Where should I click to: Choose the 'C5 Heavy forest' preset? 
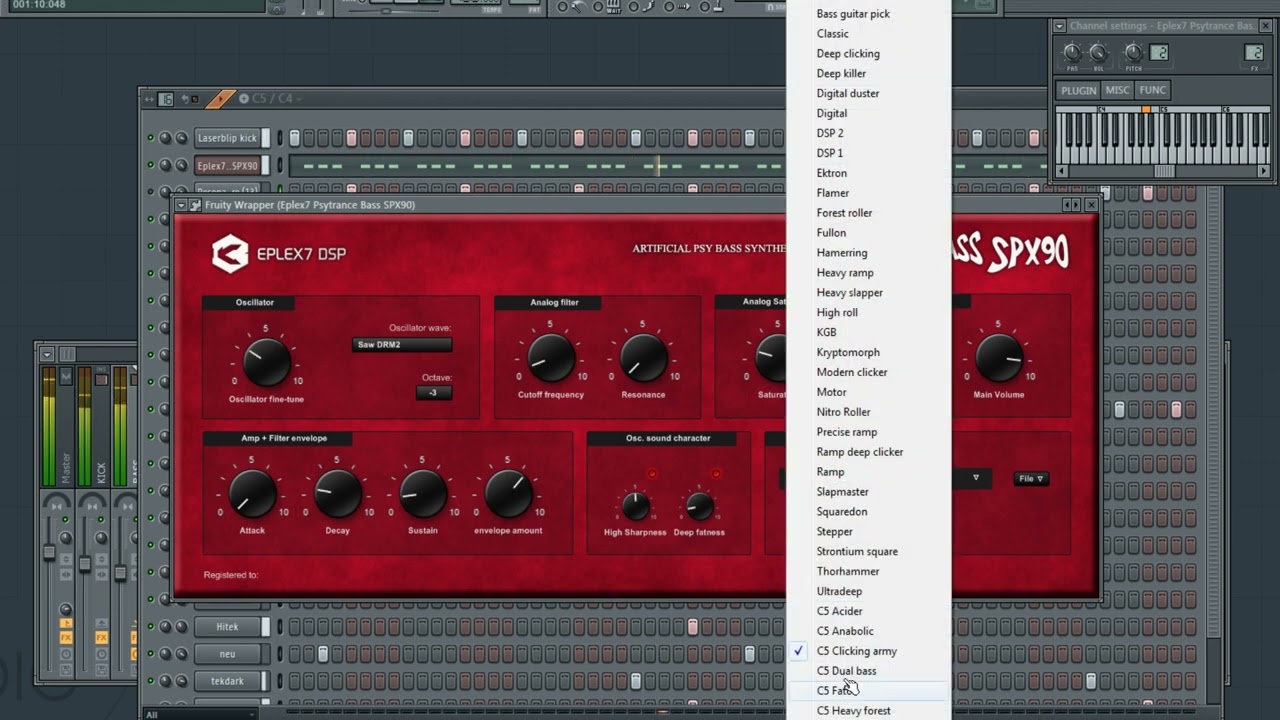pyautogui.click(x=868, y=711)
